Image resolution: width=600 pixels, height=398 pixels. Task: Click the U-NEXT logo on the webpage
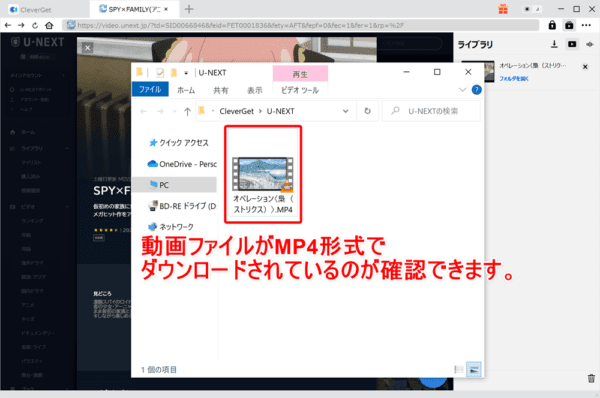point(38,42)
